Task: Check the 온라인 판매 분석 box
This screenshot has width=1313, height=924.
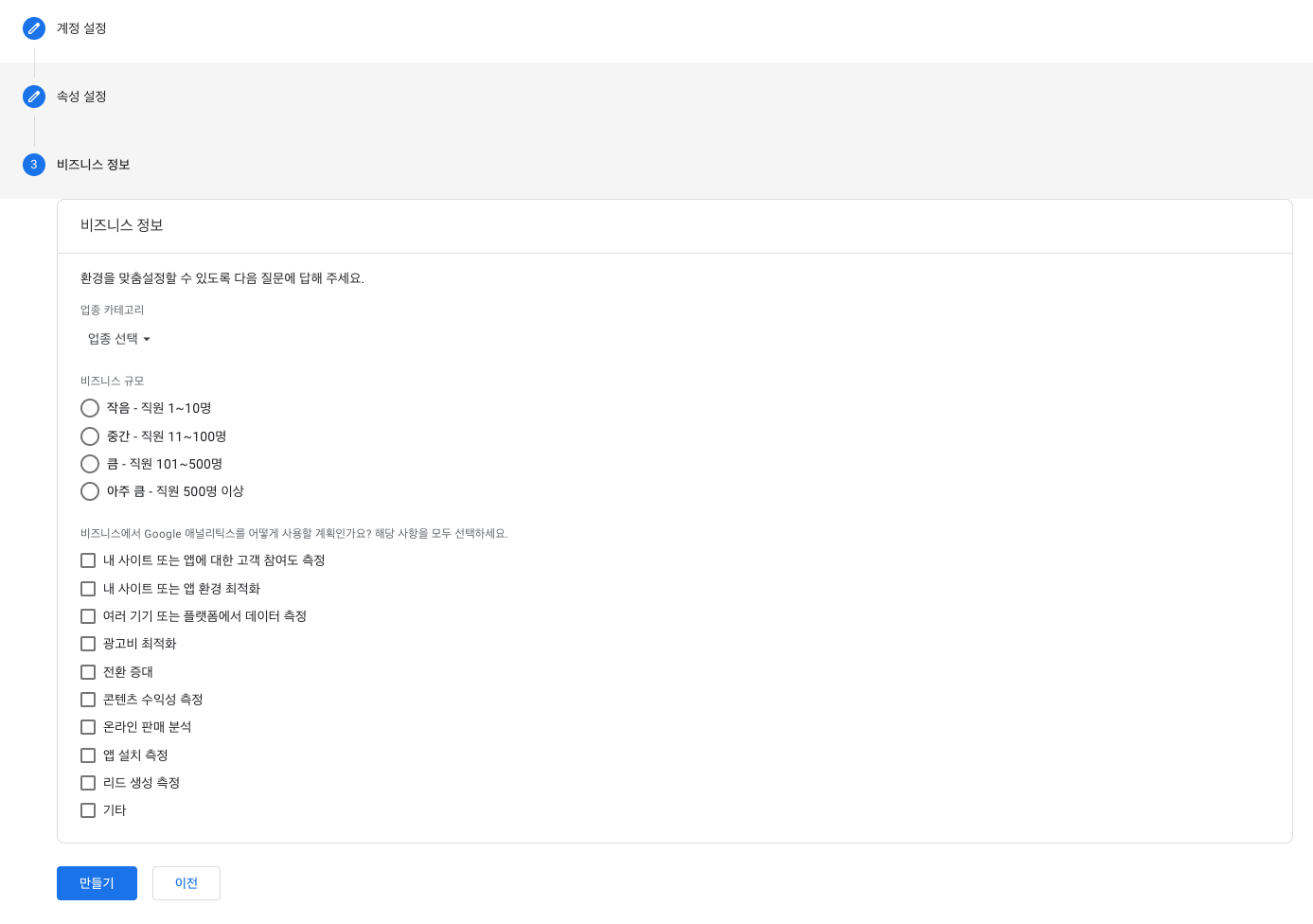Action: point(88,727)
